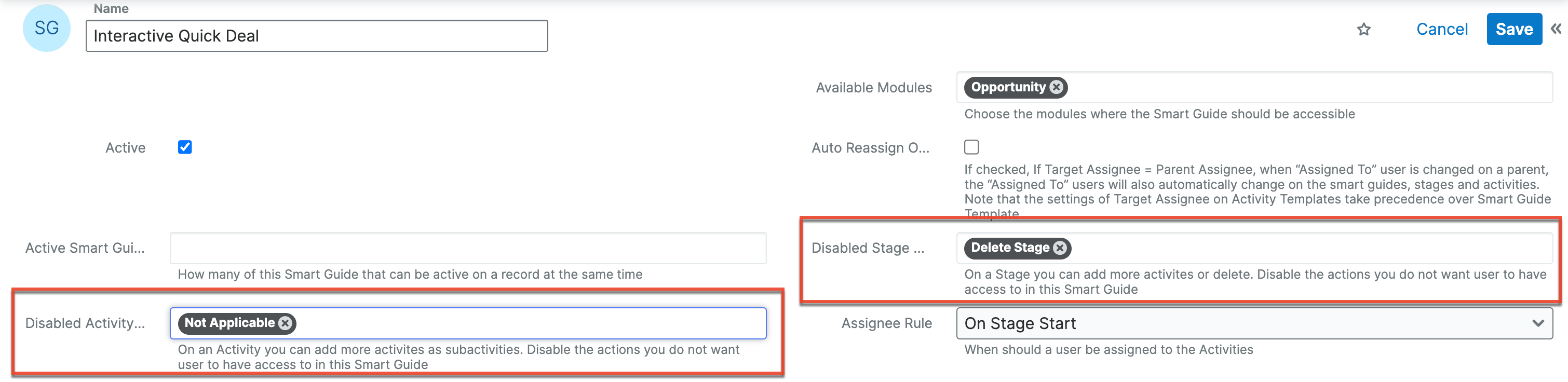Viewport: 1568px width, 382px height.
Task: Click the Available Modules field
Action: click(x=1278, y=87)
